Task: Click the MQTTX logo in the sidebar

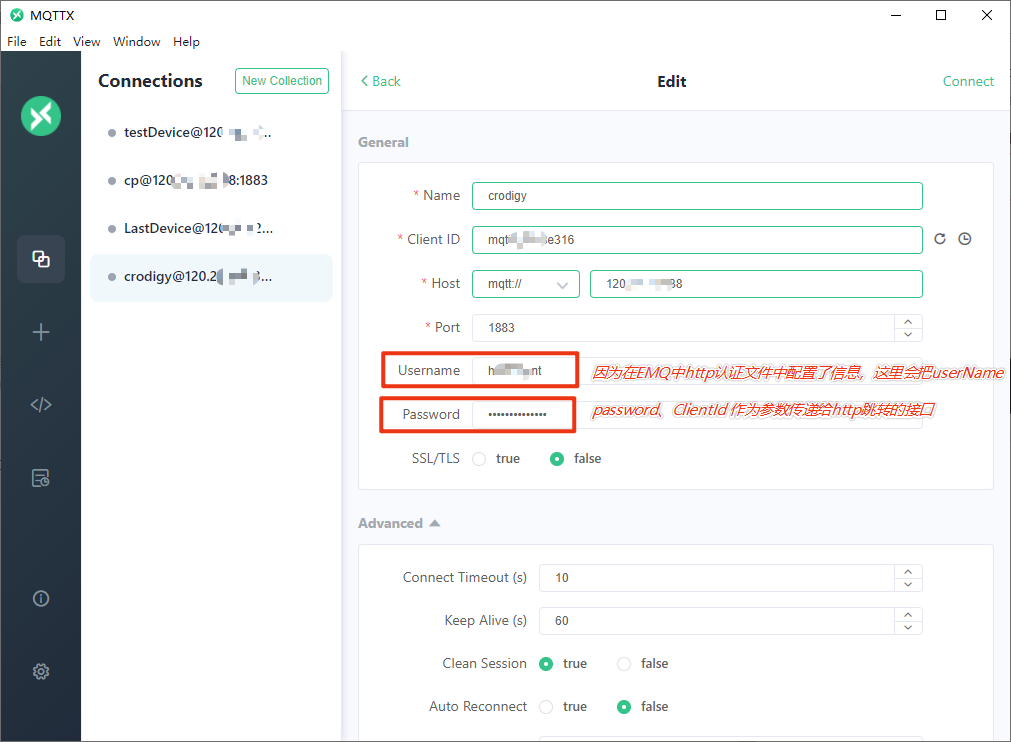Action: point(41,116)
